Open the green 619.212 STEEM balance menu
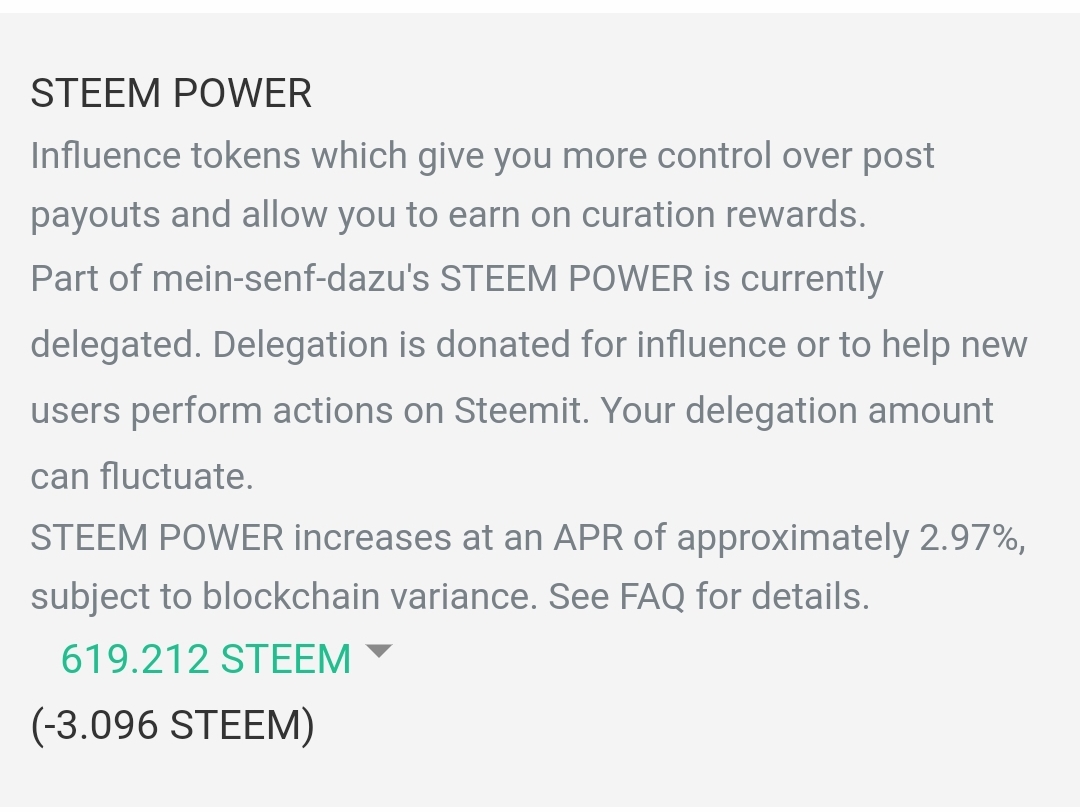Viewport: 1080px width, 812px height. click(206, 660)
